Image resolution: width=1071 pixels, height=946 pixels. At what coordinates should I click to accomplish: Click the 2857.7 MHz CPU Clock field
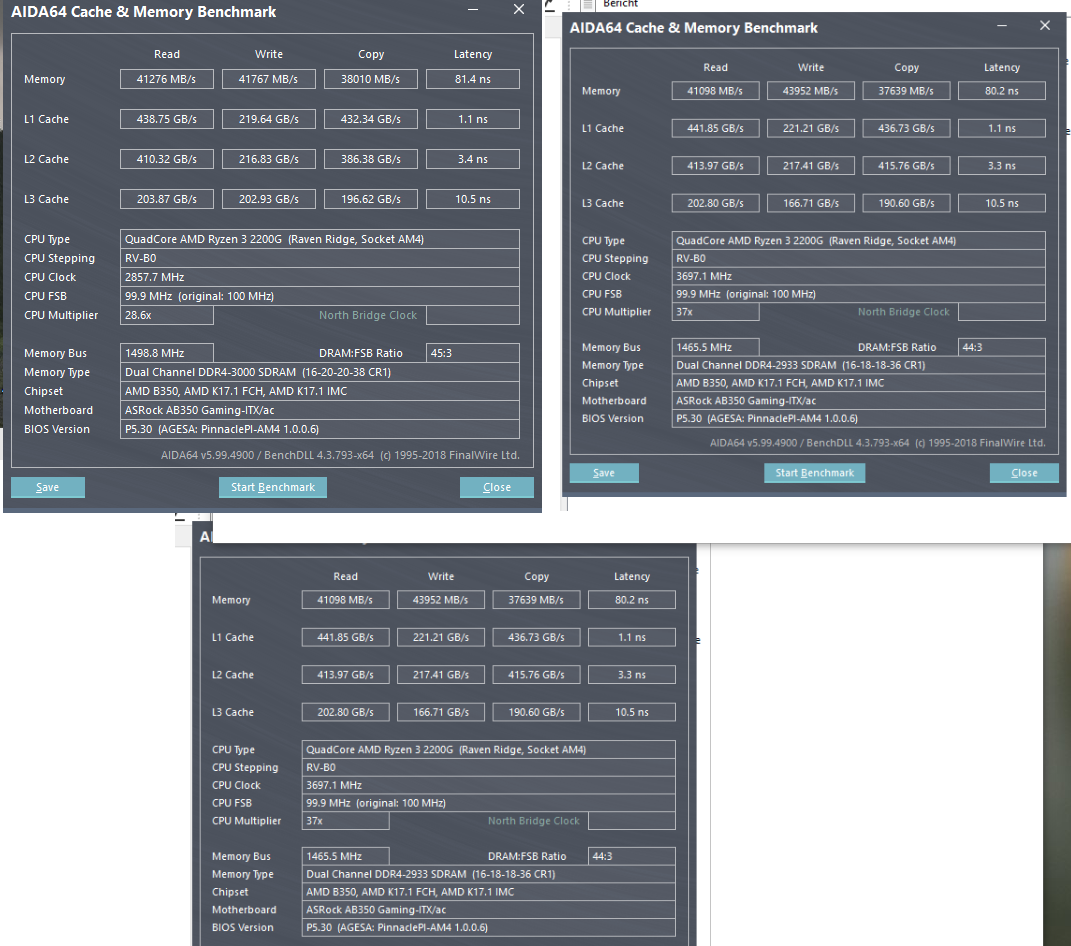click(x=320, y=277)
